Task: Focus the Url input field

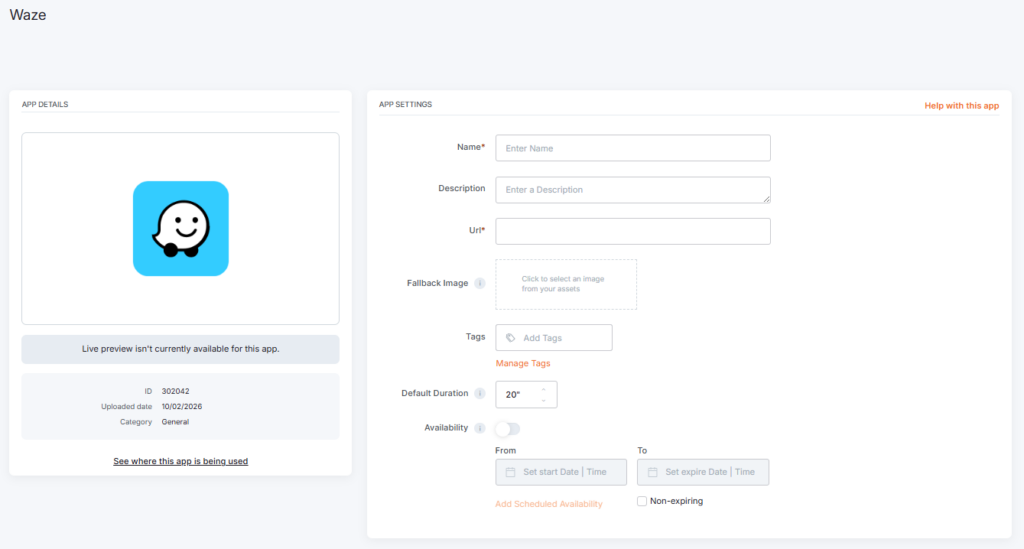Action: click(633, 231)
